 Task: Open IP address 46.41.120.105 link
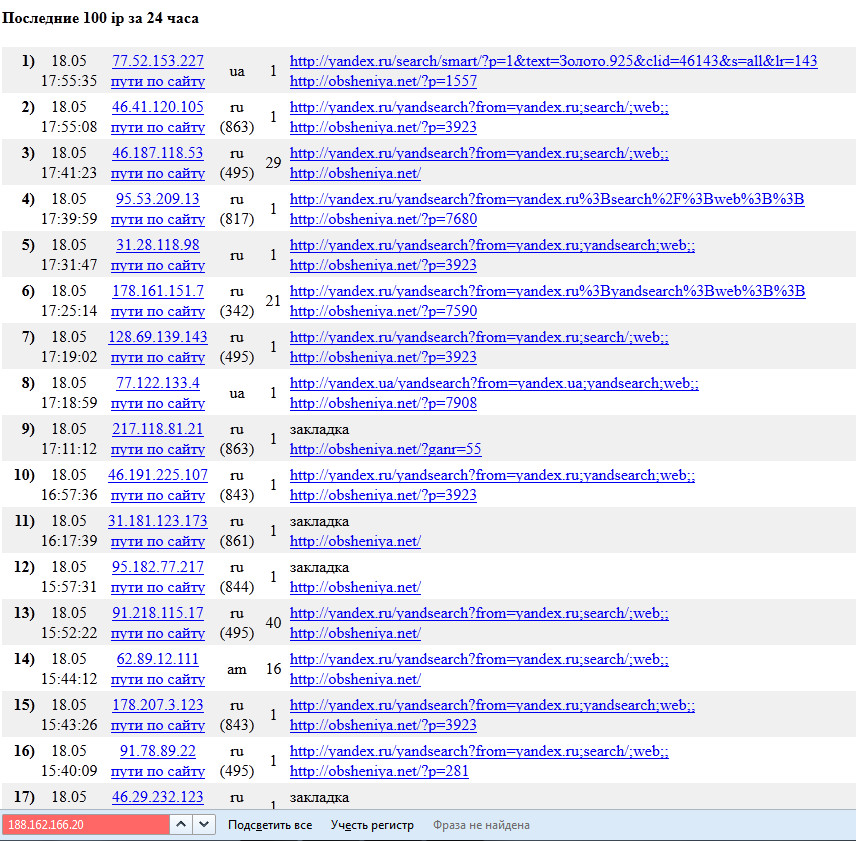pos(158,106)
